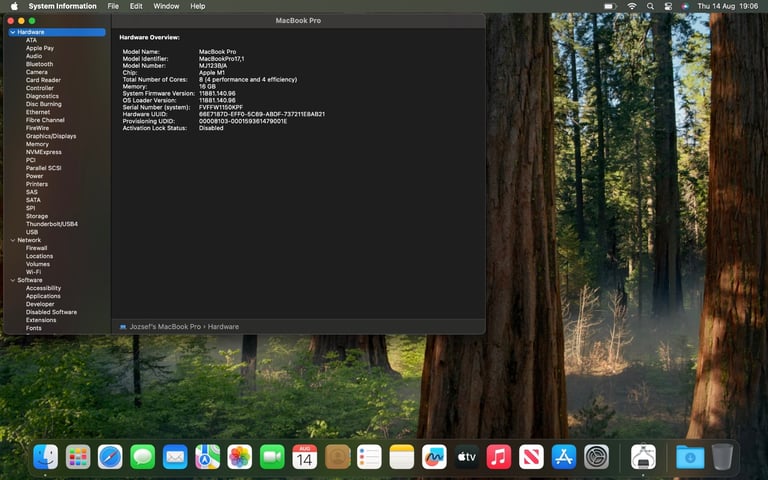The image size is (768, 480).
Task: Open Spotlight search in menu bar
Action: tap(650, 6)
